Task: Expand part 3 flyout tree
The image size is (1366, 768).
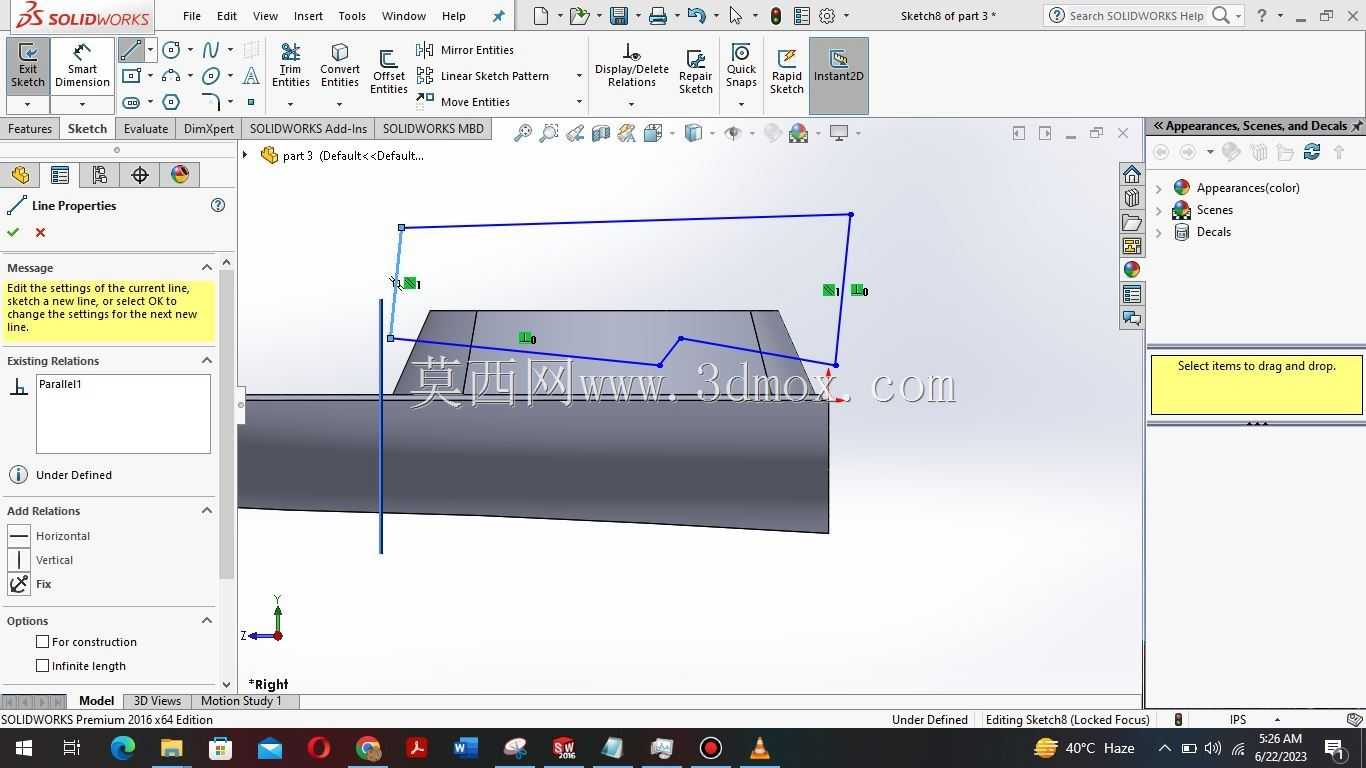Action: [245, 155]
